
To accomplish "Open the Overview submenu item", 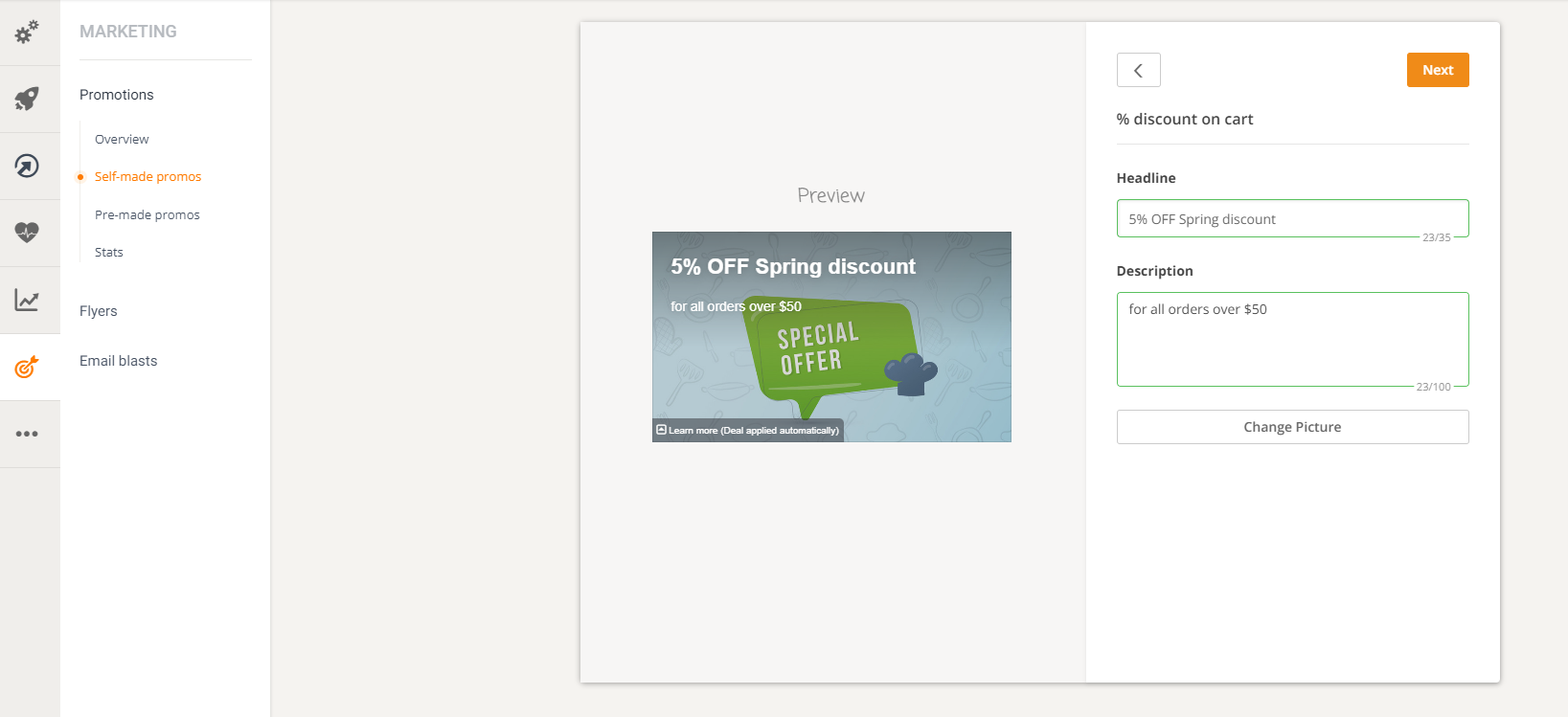I will (x=122, y=139).
